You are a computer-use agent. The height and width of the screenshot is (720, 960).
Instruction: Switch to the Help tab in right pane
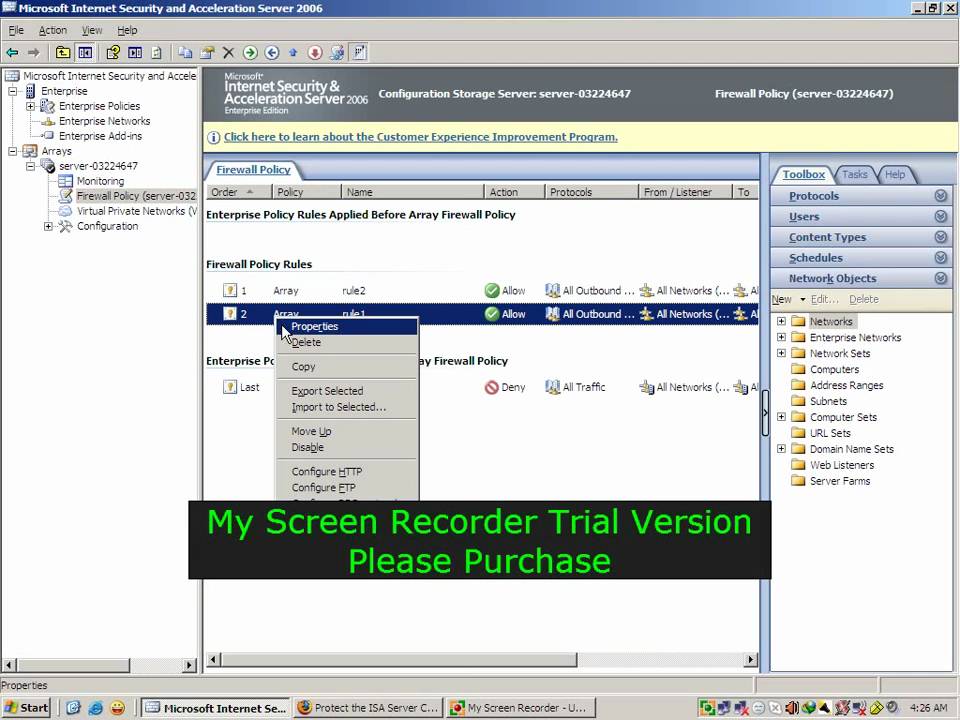[x=894, y=174]
